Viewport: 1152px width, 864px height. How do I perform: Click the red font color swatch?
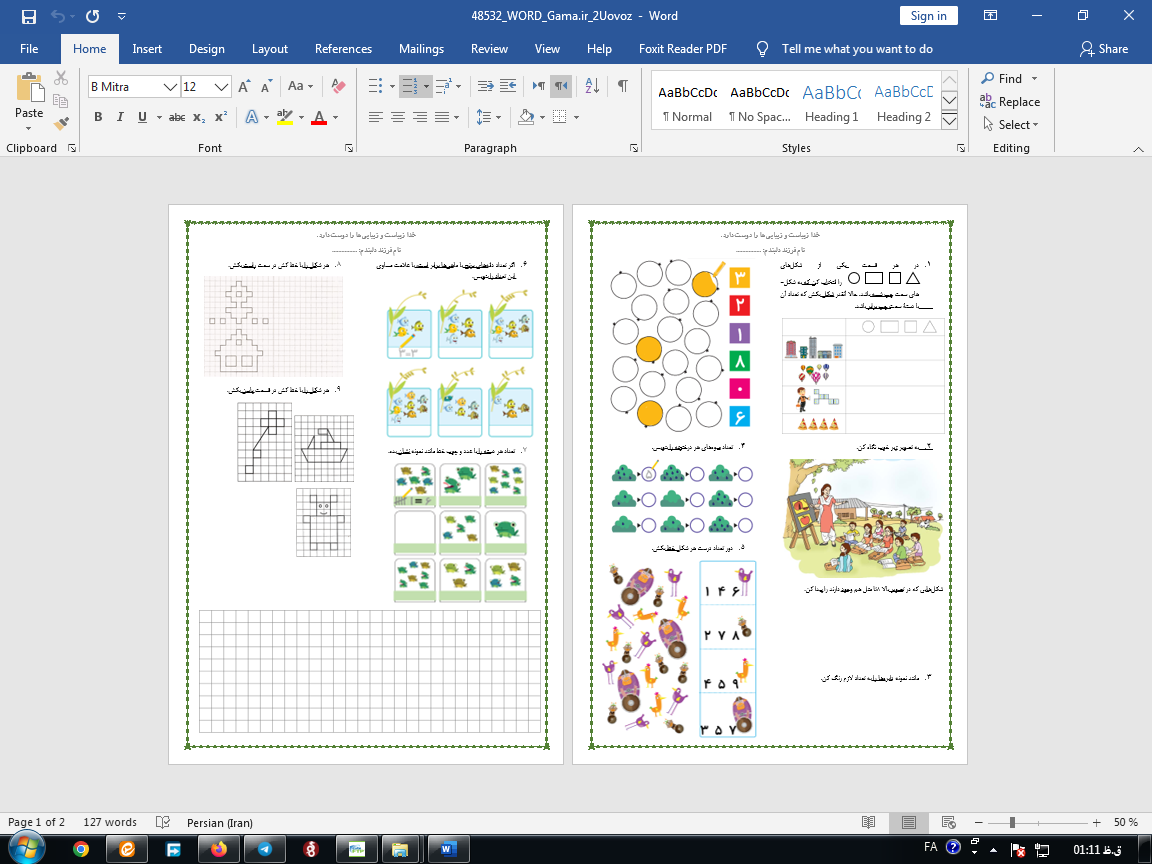(x=319, y=117)
